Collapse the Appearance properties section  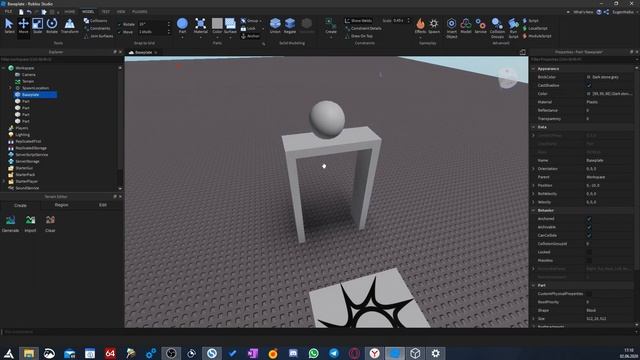pos(533,69)
